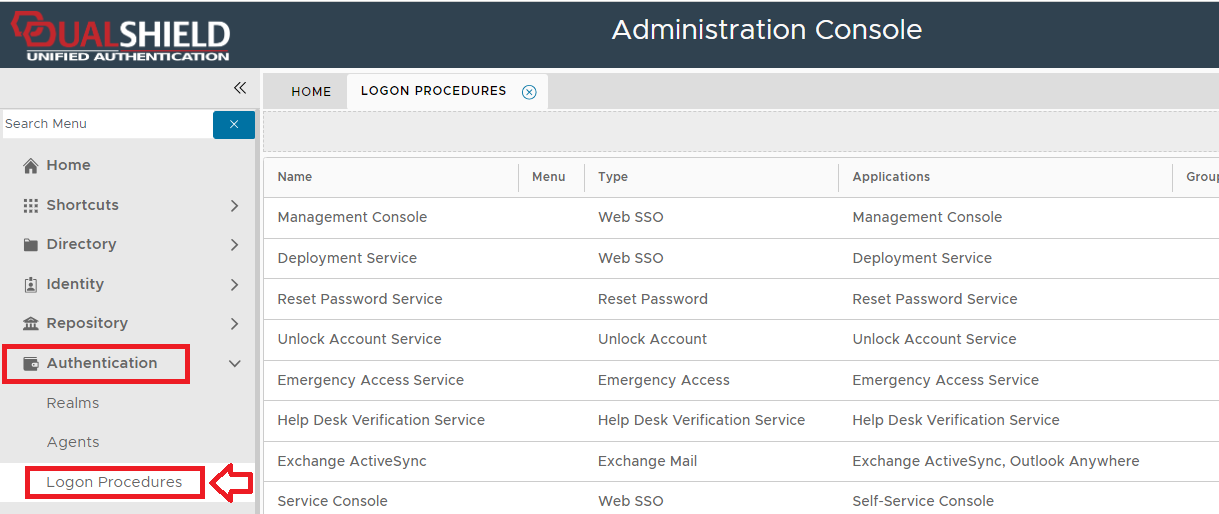Click the Shortcuts grid icon
Image resolution: width=1219 pixels, height=514 pixels.
click(x=31, y=205)
